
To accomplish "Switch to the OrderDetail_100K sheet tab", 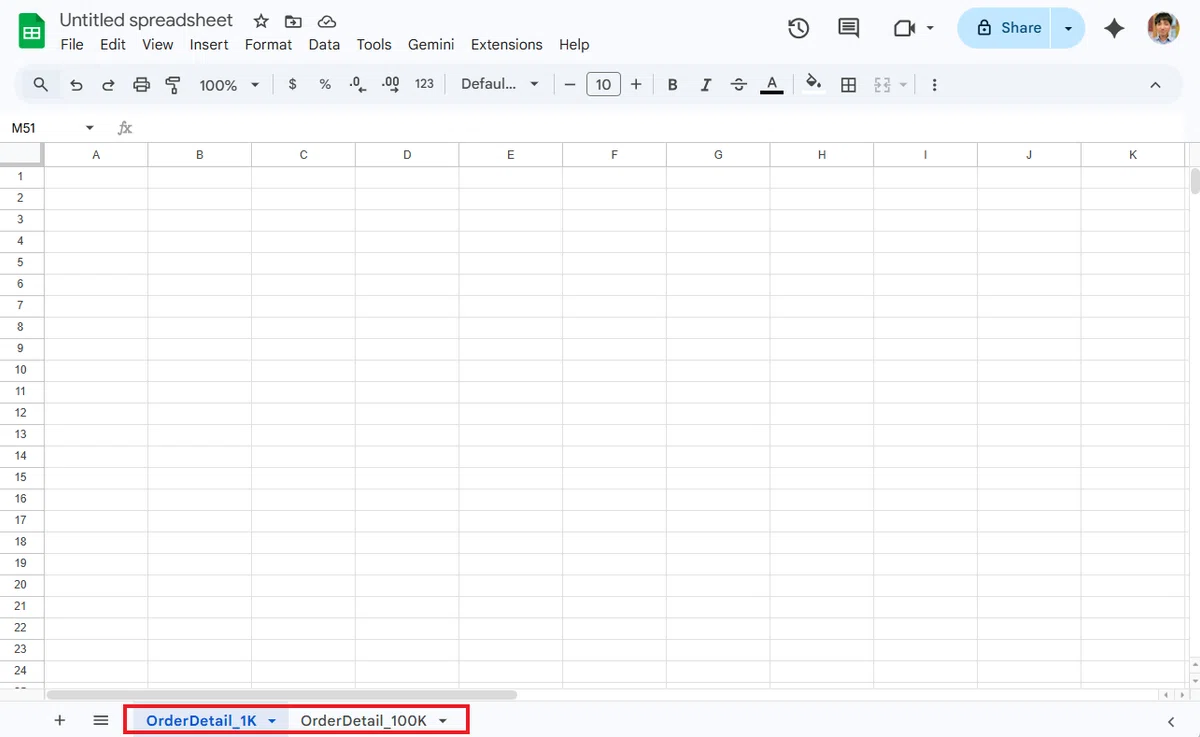I will (x=364, y=721).
